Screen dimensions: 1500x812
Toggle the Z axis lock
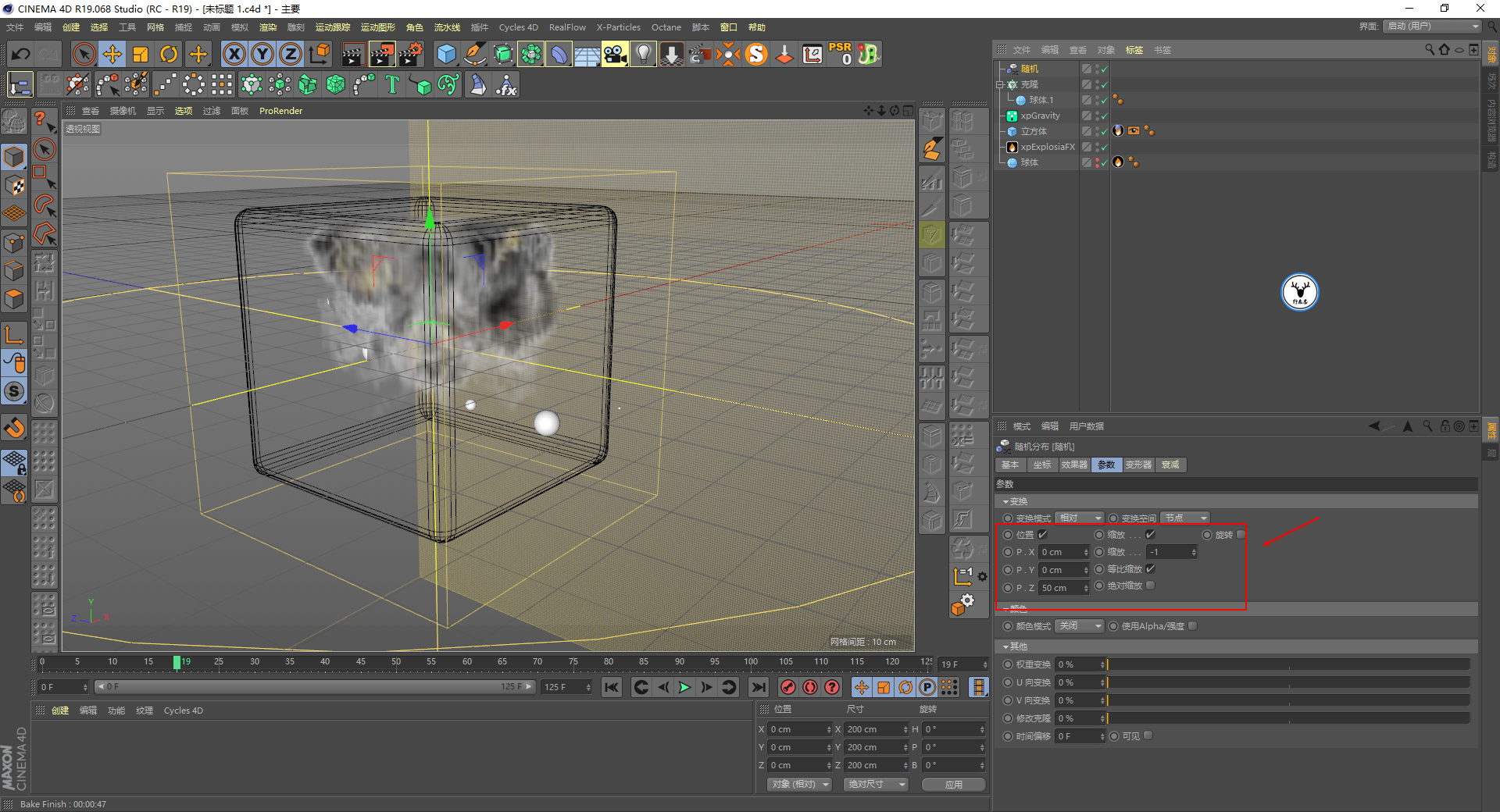pos(291,54)
